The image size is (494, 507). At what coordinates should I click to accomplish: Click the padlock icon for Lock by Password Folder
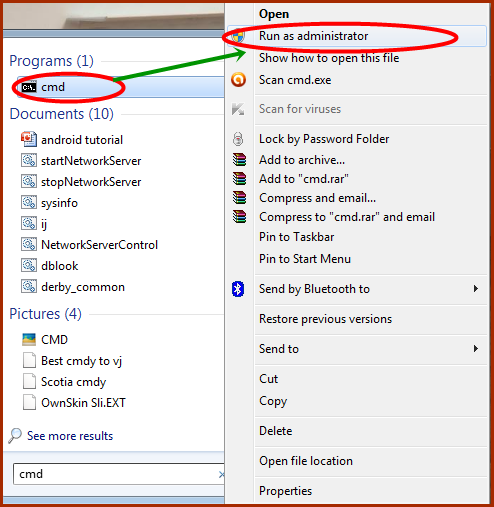click(x=238, y=139)
